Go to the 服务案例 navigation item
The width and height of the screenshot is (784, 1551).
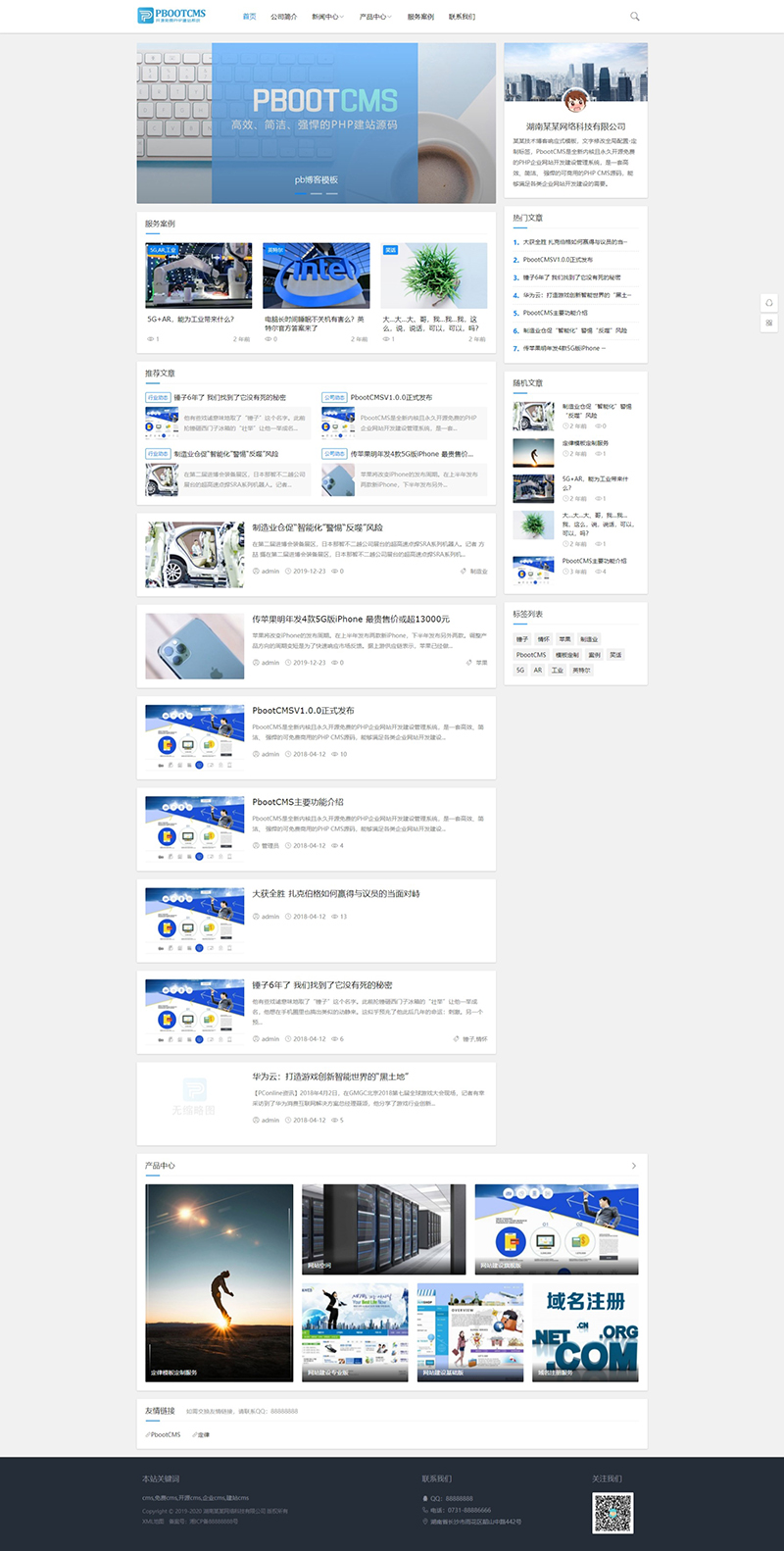click(x=420, y=17)
